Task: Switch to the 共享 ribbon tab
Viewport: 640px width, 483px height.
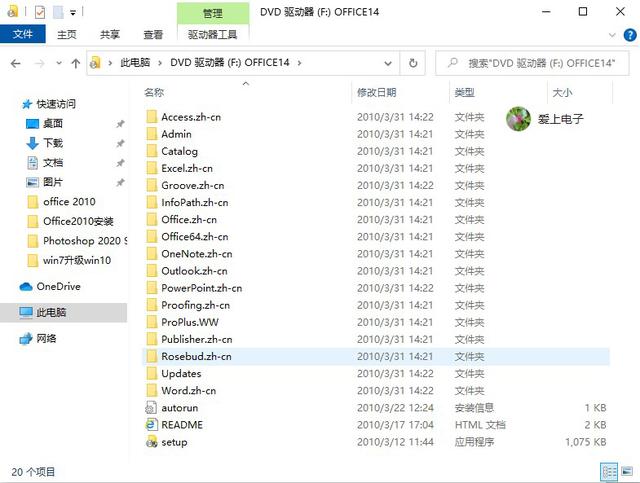Action: pos(110,35)
